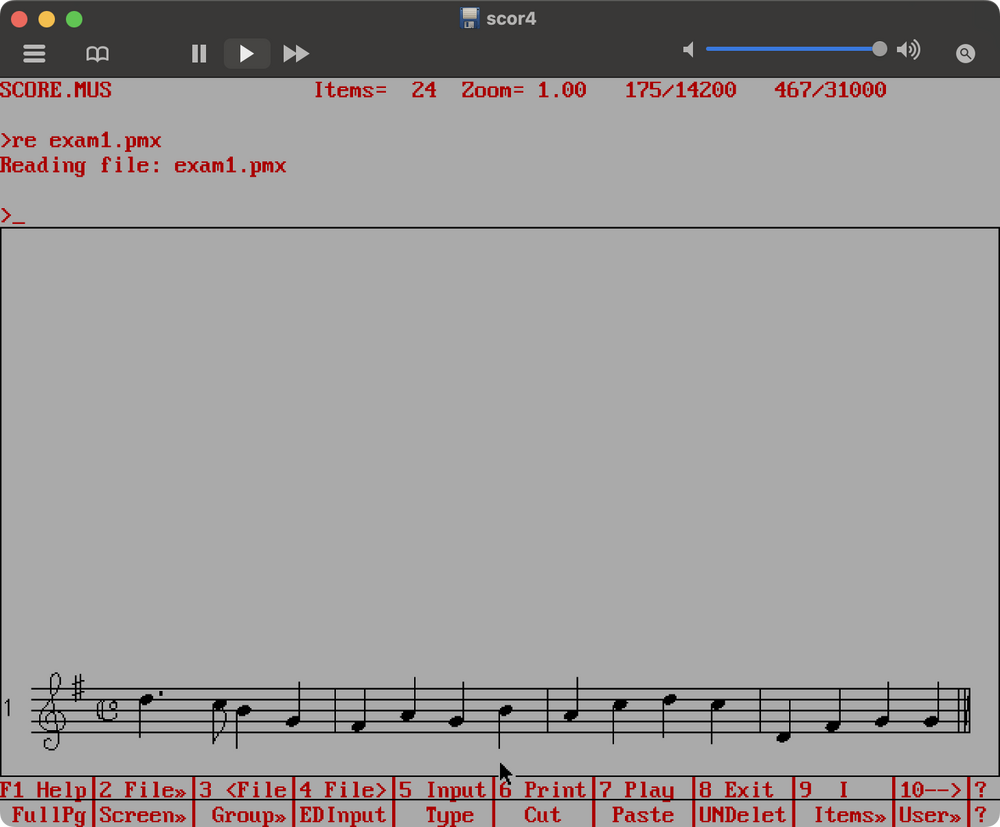Select the 7 Play function
The image size is (1000, 827).
[643, 790]
